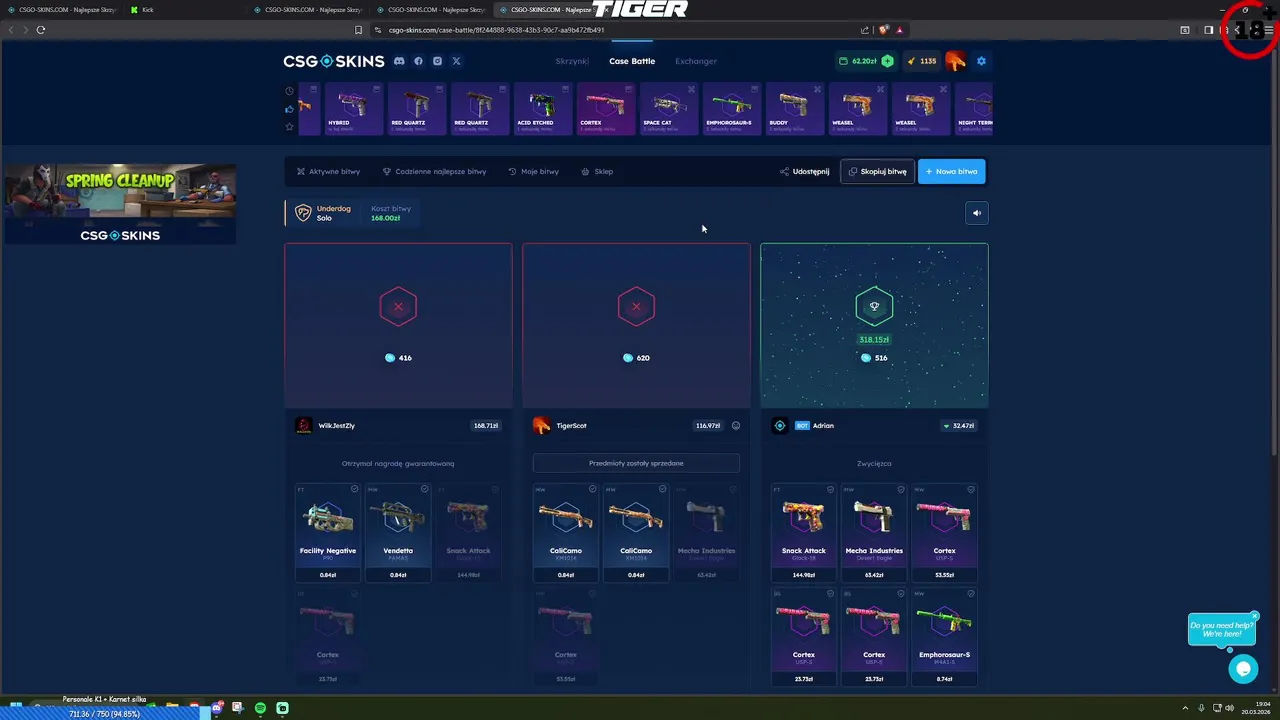Open TigerScot player avatar
Screen dimensions: 1280x720
[x=542, y=426]
